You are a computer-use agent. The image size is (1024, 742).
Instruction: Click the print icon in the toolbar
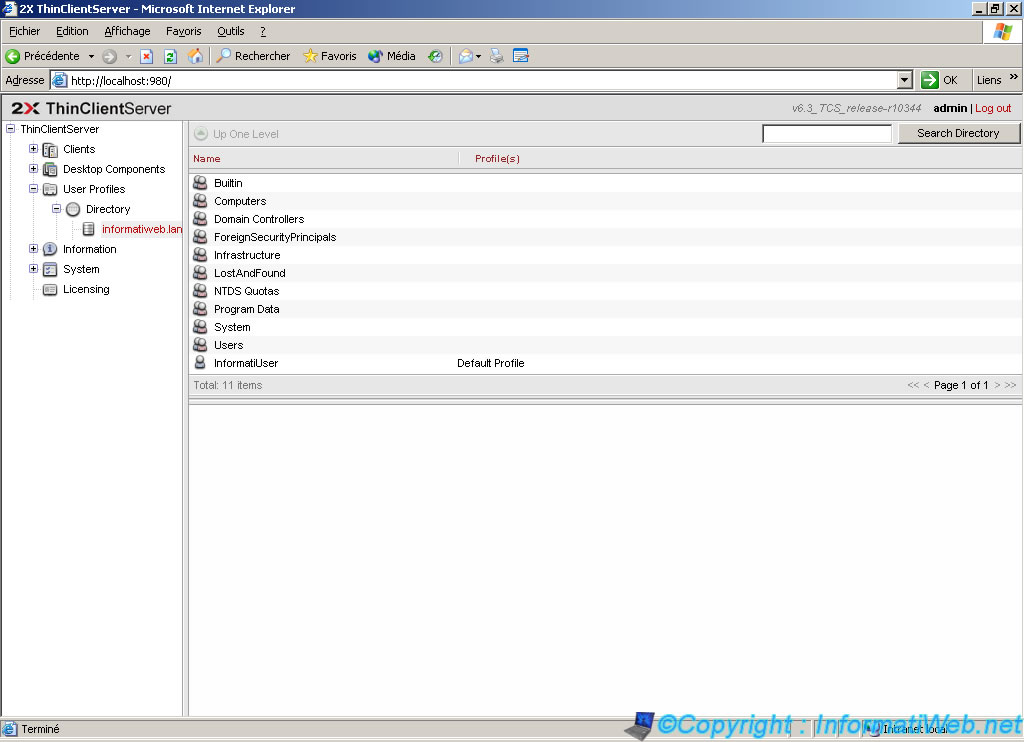[x=495, y=56]
